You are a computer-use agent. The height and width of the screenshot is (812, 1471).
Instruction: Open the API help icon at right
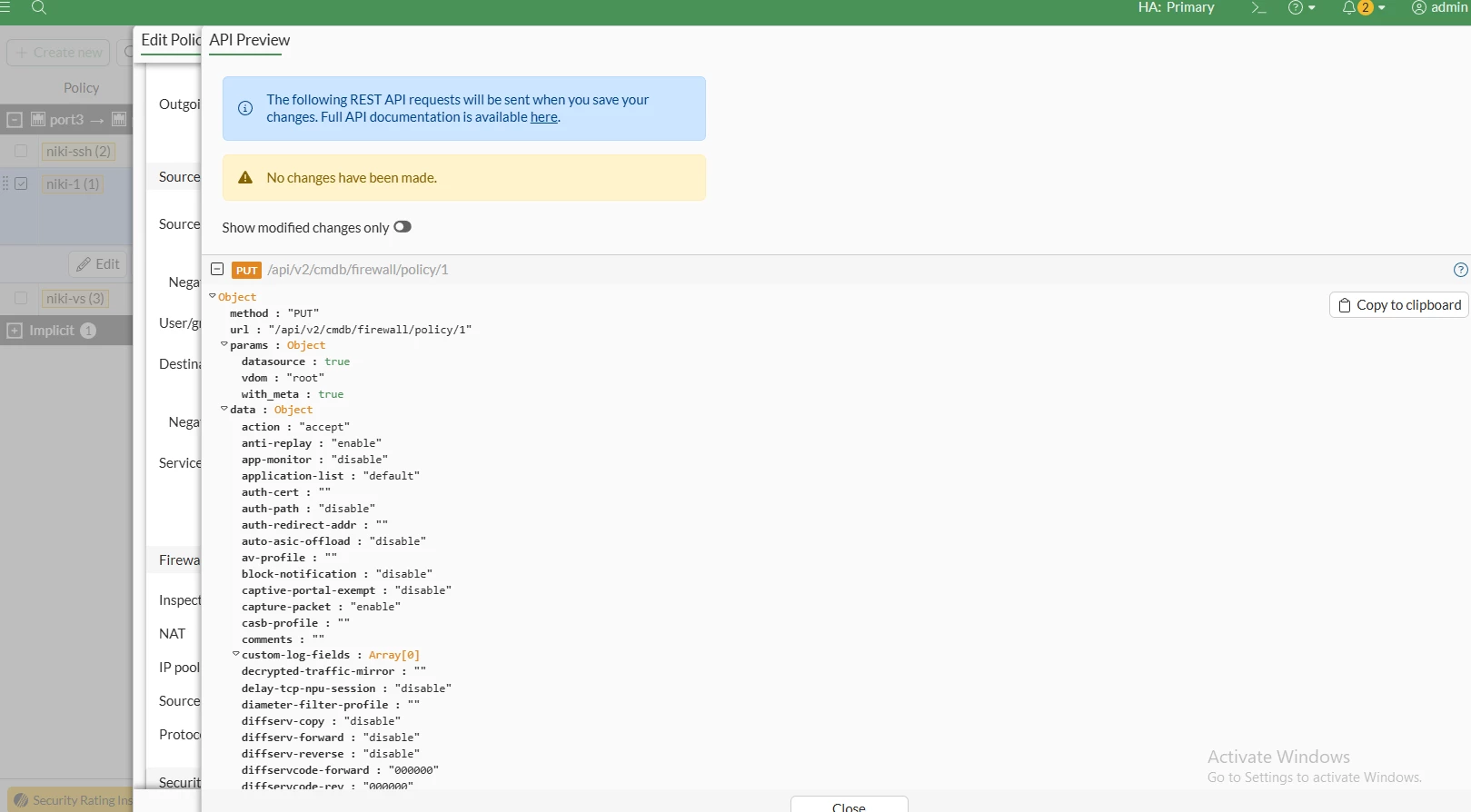click(x=1460, y=270)
